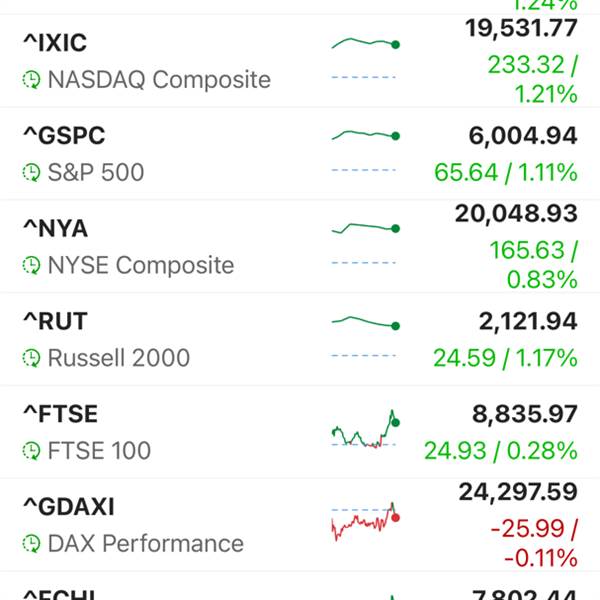The height and width of the screenshot is (600, 600).
Task: Tap the clock icon next to NYSE Composite
Action: pyautogui.click(x=31, y=265)
